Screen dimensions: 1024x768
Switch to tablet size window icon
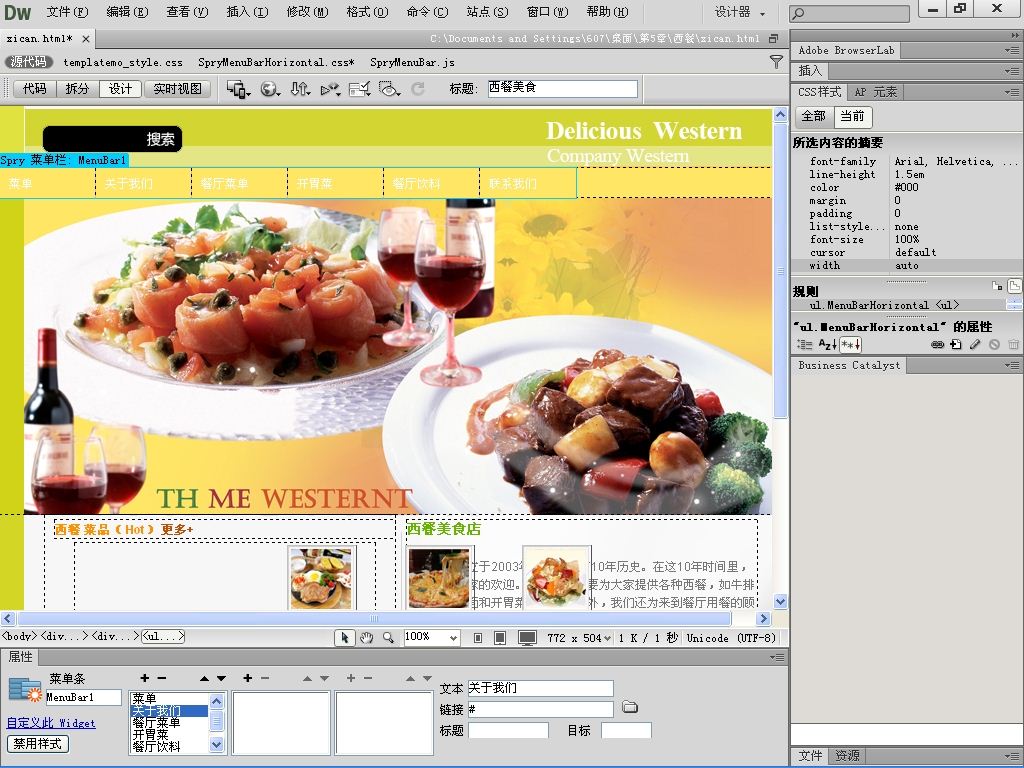pos(500,638)
